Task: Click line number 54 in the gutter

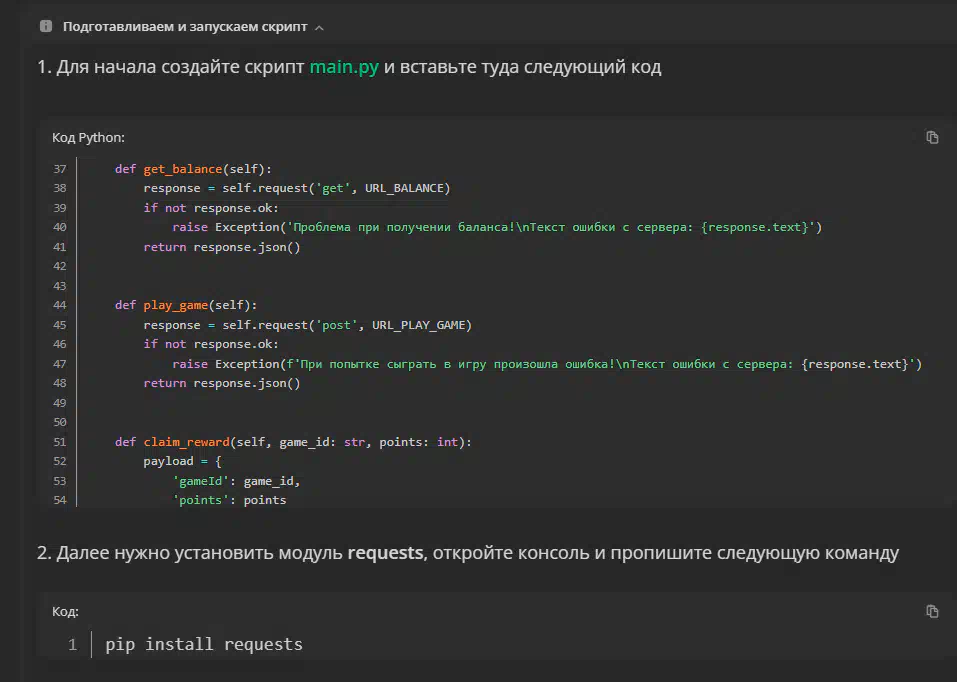Action: coord(60,500)
